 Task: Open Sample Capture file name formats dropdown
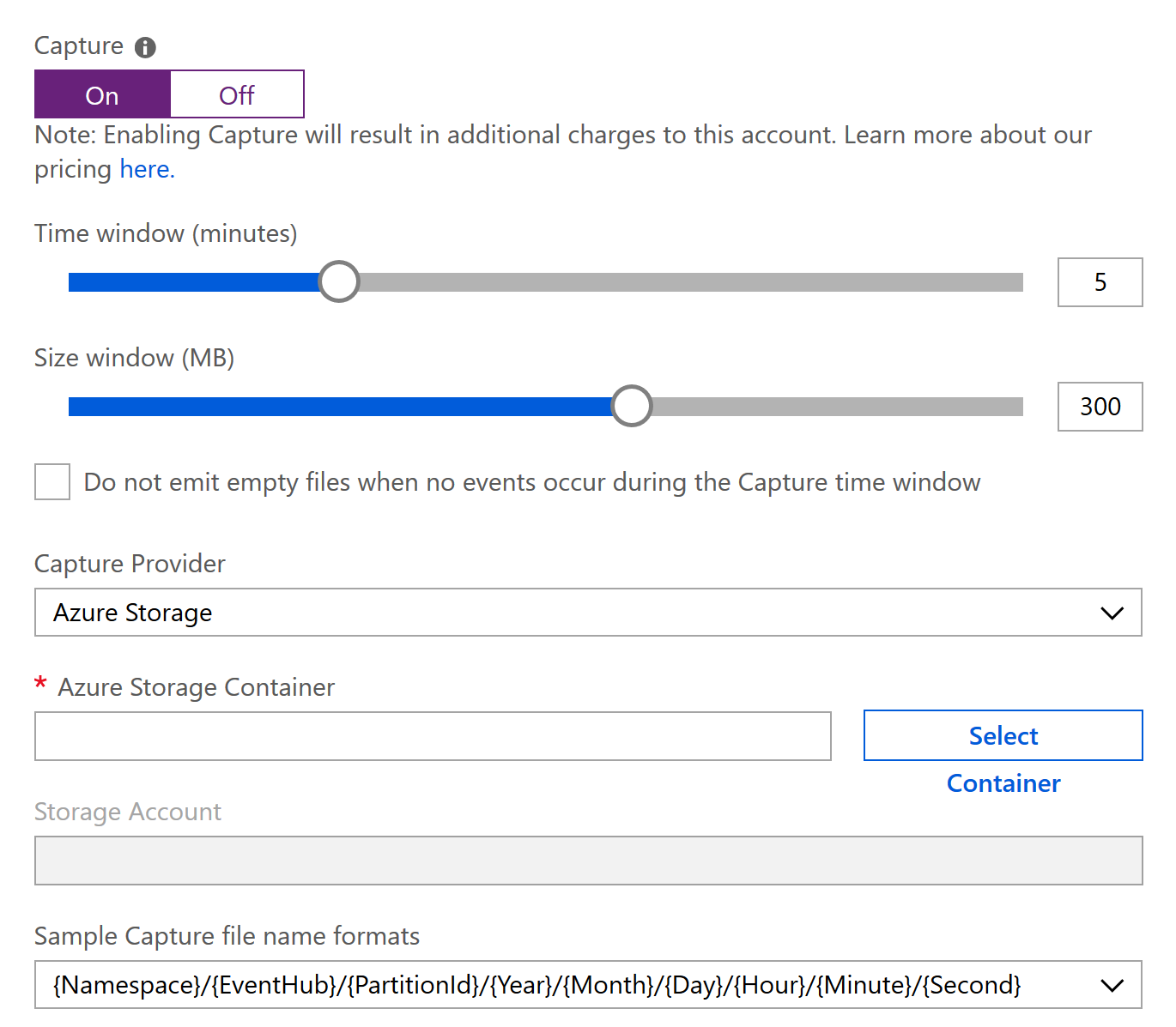tap(588, 985)
